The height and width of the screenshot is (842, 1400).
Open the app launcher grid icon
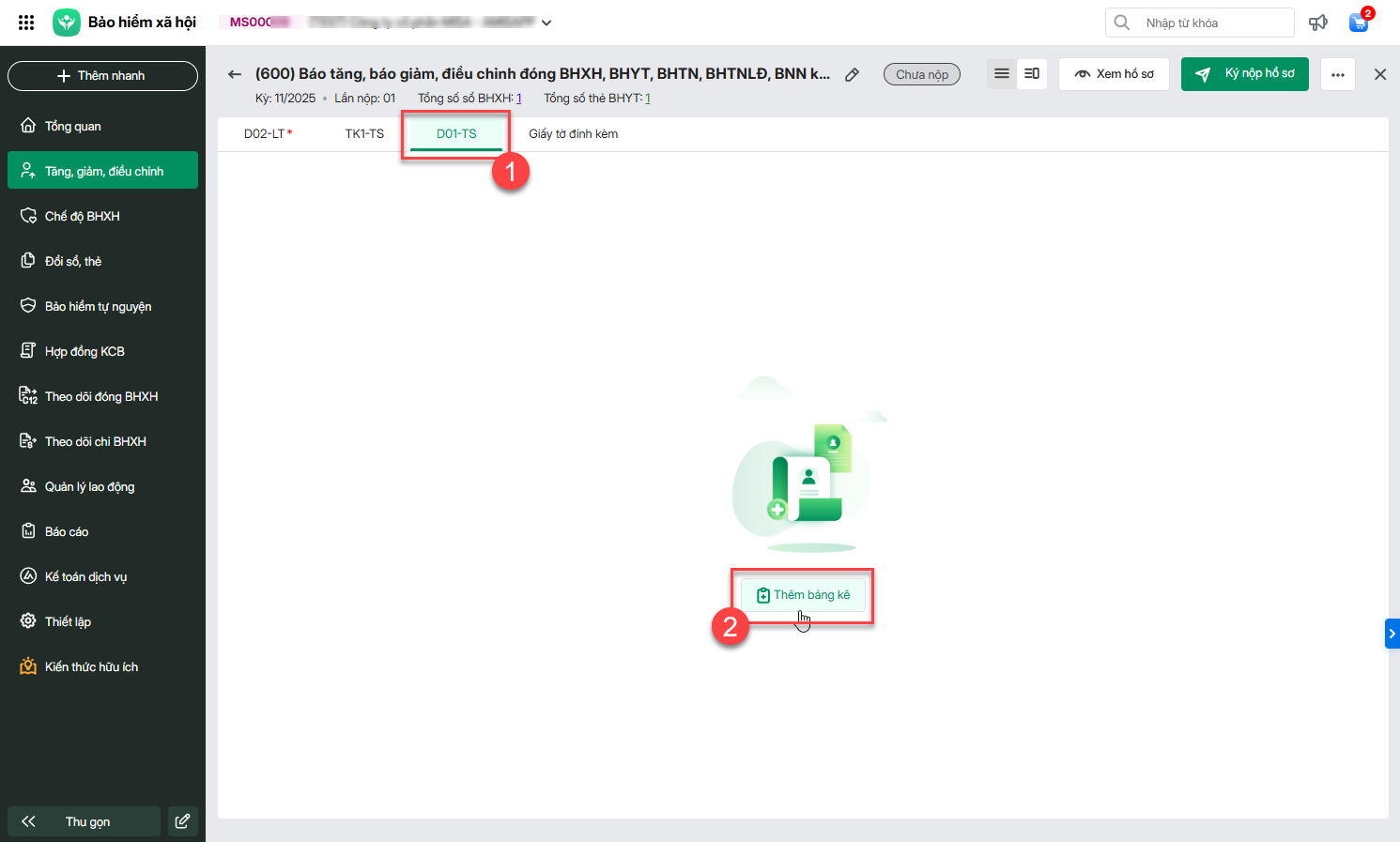point(26,23)
